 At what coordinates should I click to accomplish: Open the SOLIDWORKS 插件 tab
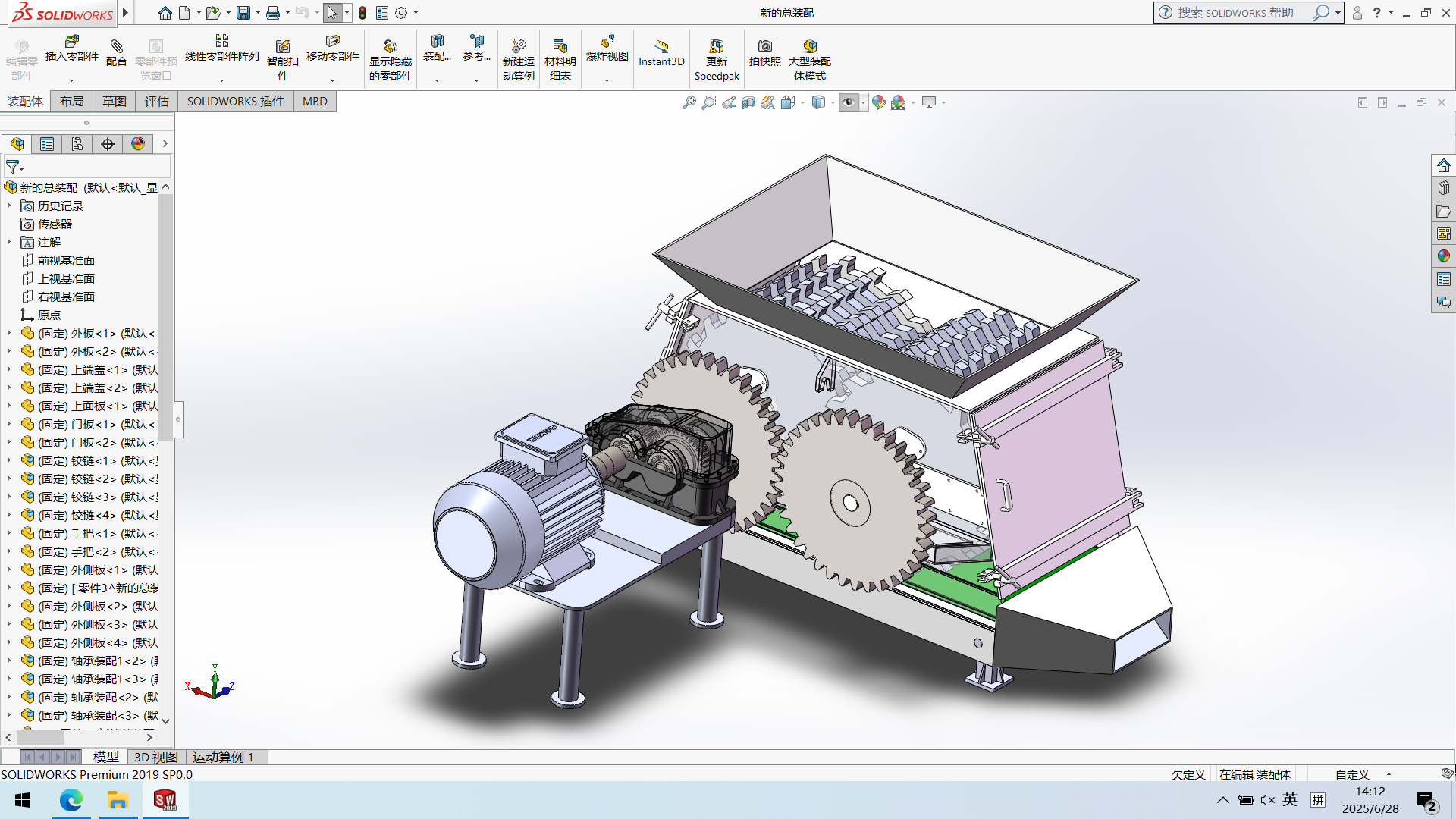(236, 102)
